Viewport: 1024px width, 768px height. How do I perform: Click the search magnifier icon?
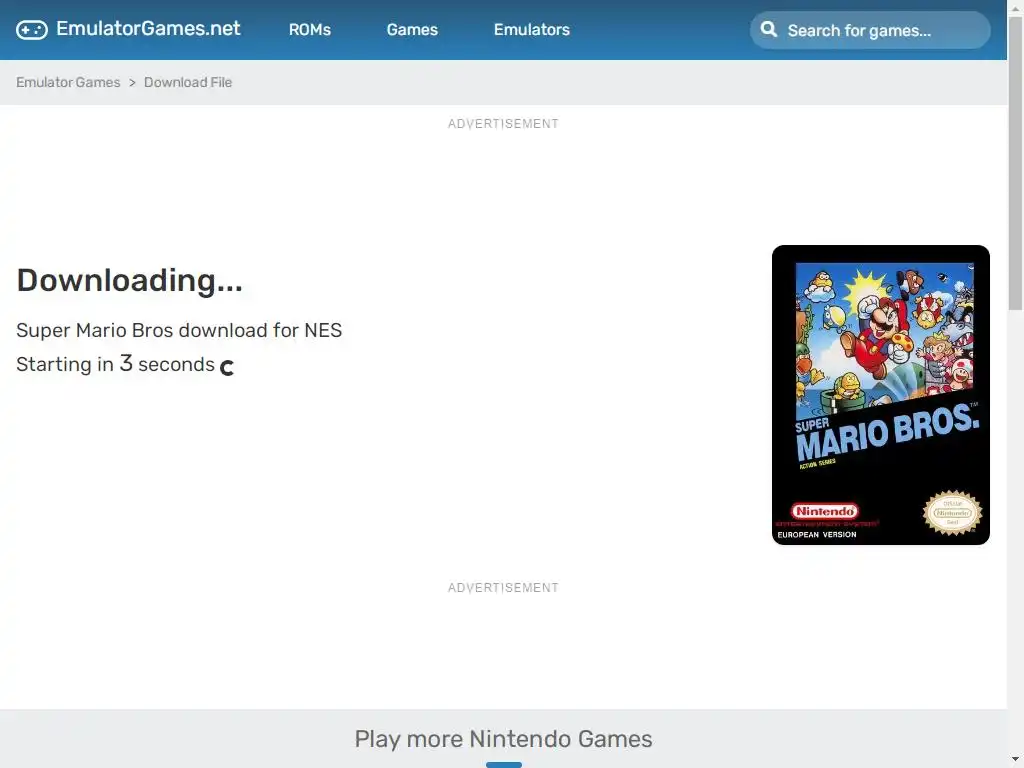[769, 29]
